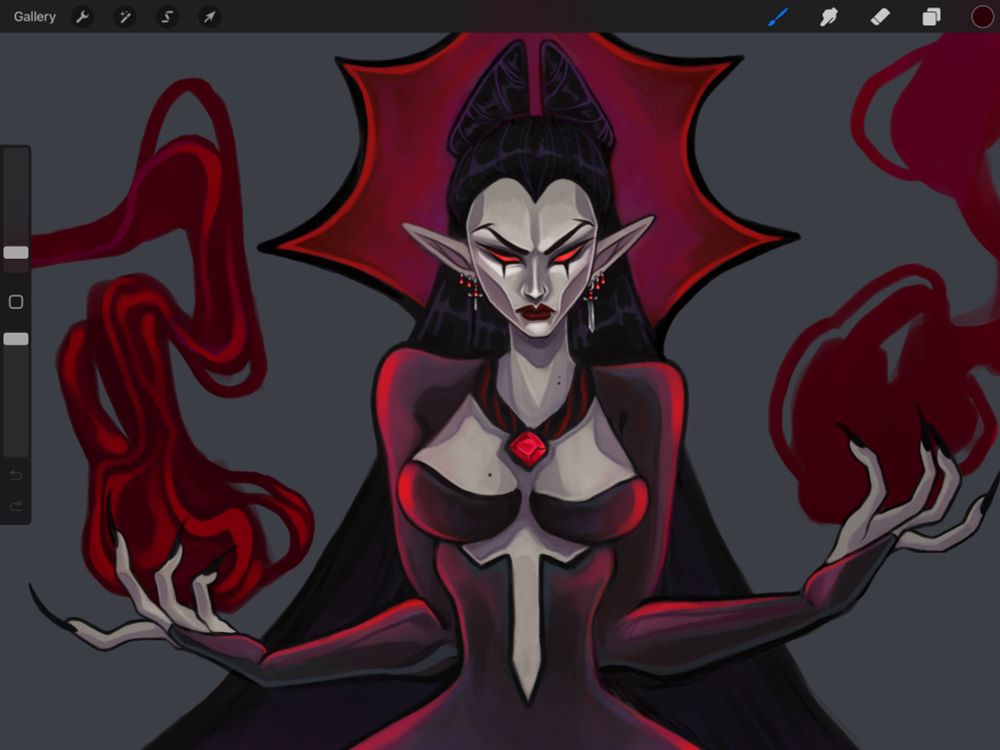
Task: Select the Smudge tool
Action: pyautogui.click(x=828, y=17)
